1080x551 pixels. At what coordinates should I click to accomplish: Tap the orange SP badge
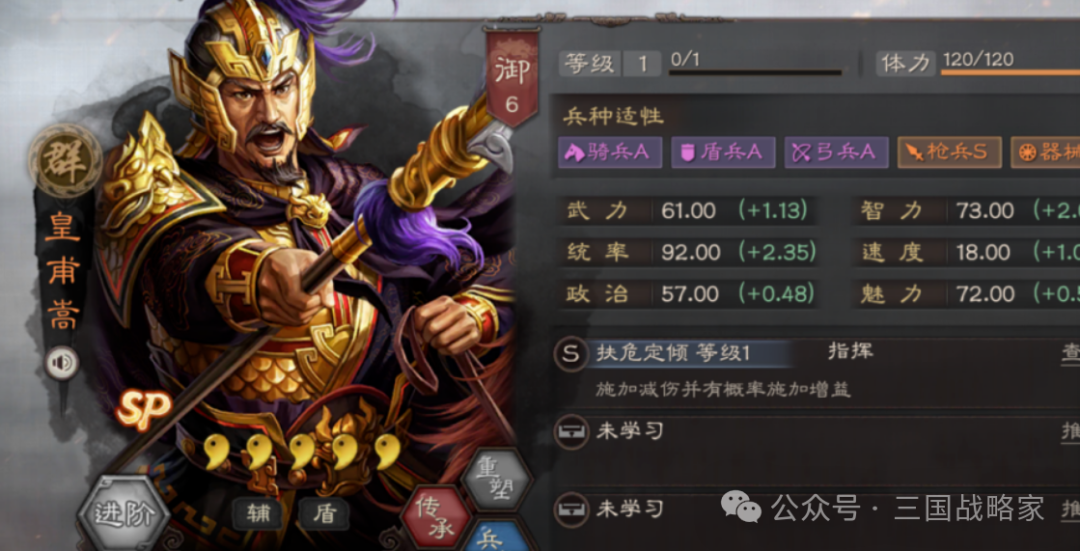tap(144, 408)
